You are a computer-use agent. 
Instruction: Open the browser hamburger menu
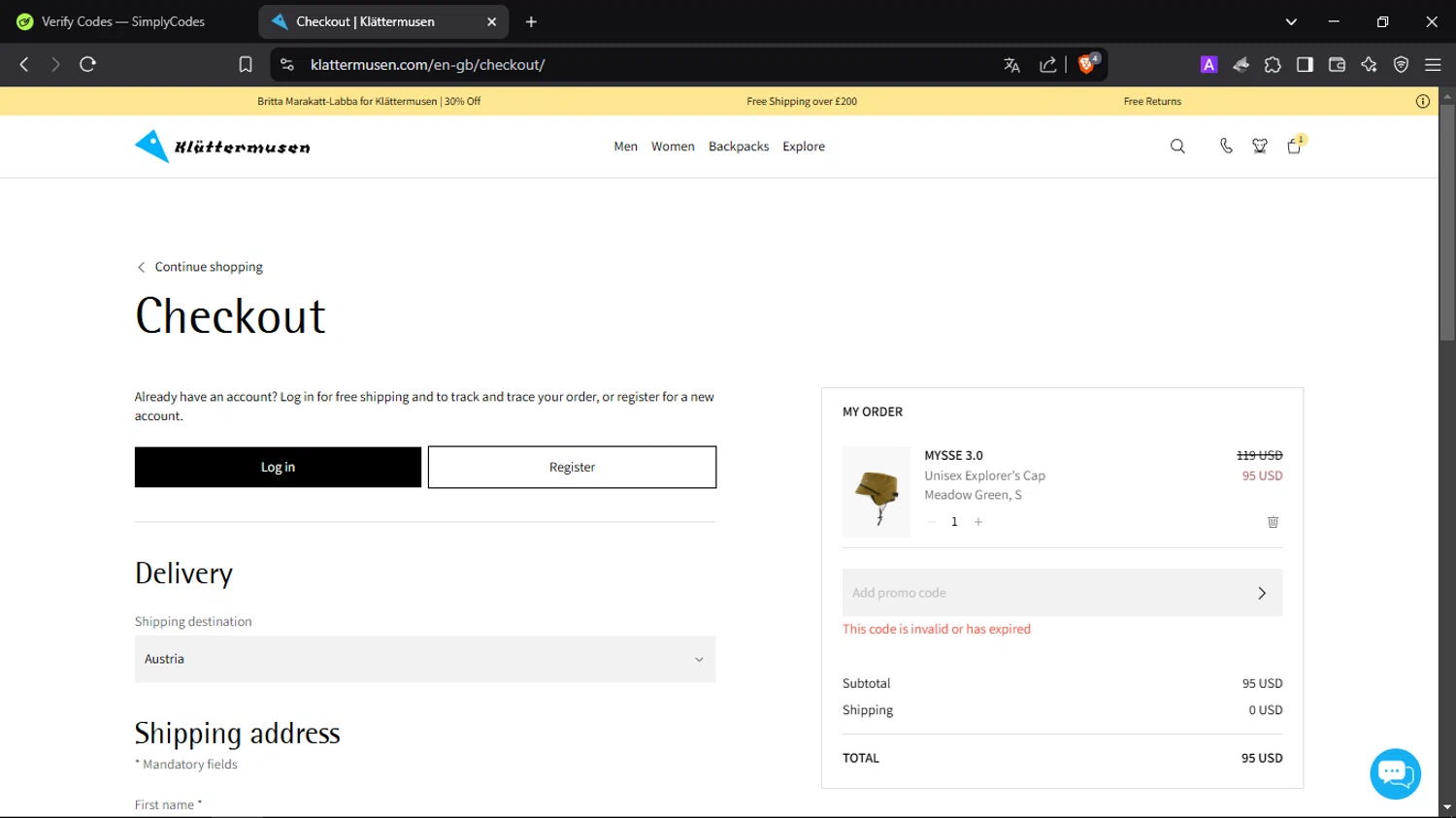tap(1433, 64)
